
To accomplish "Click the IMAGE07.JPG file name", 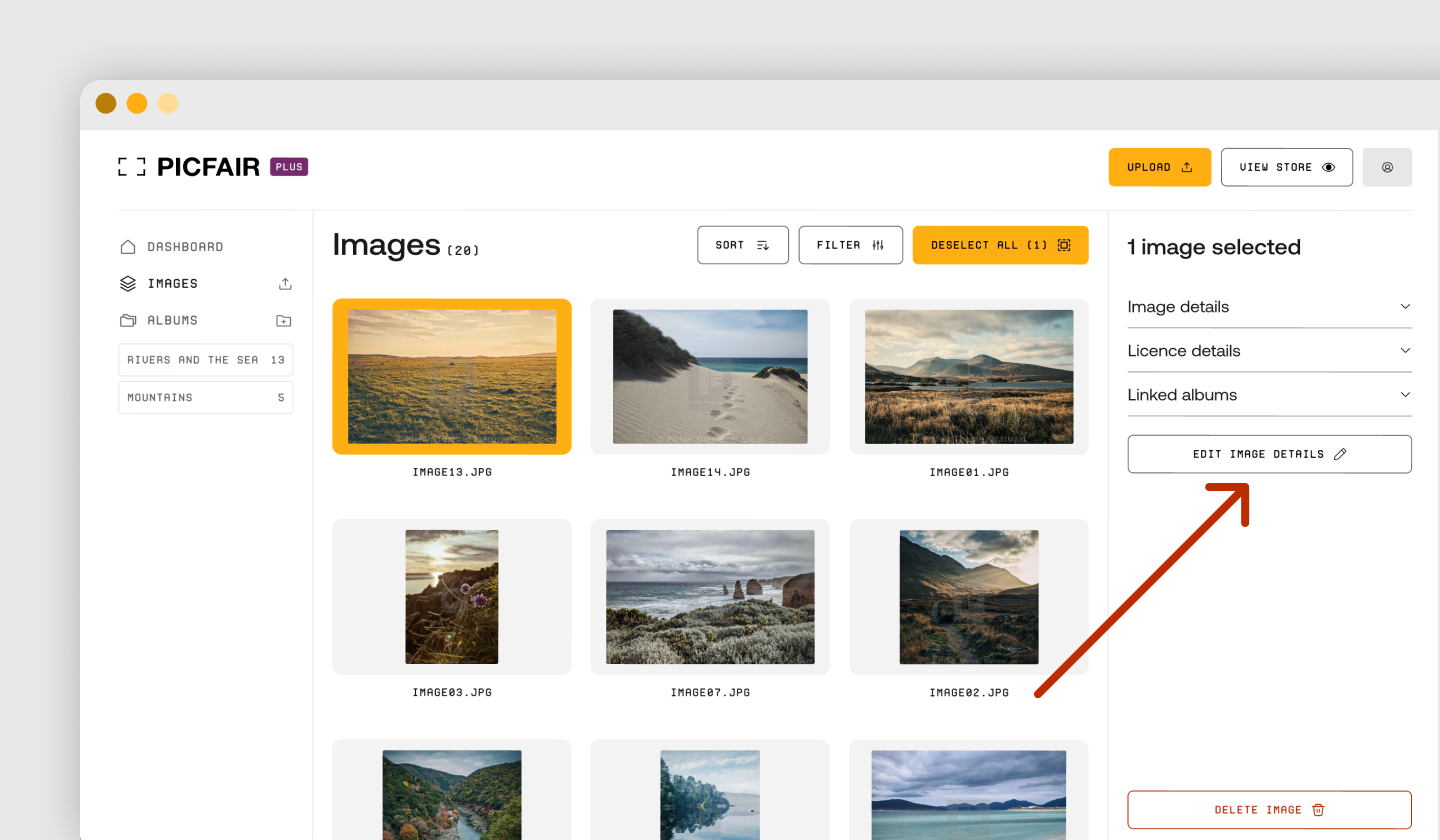I will pos(710,692).
